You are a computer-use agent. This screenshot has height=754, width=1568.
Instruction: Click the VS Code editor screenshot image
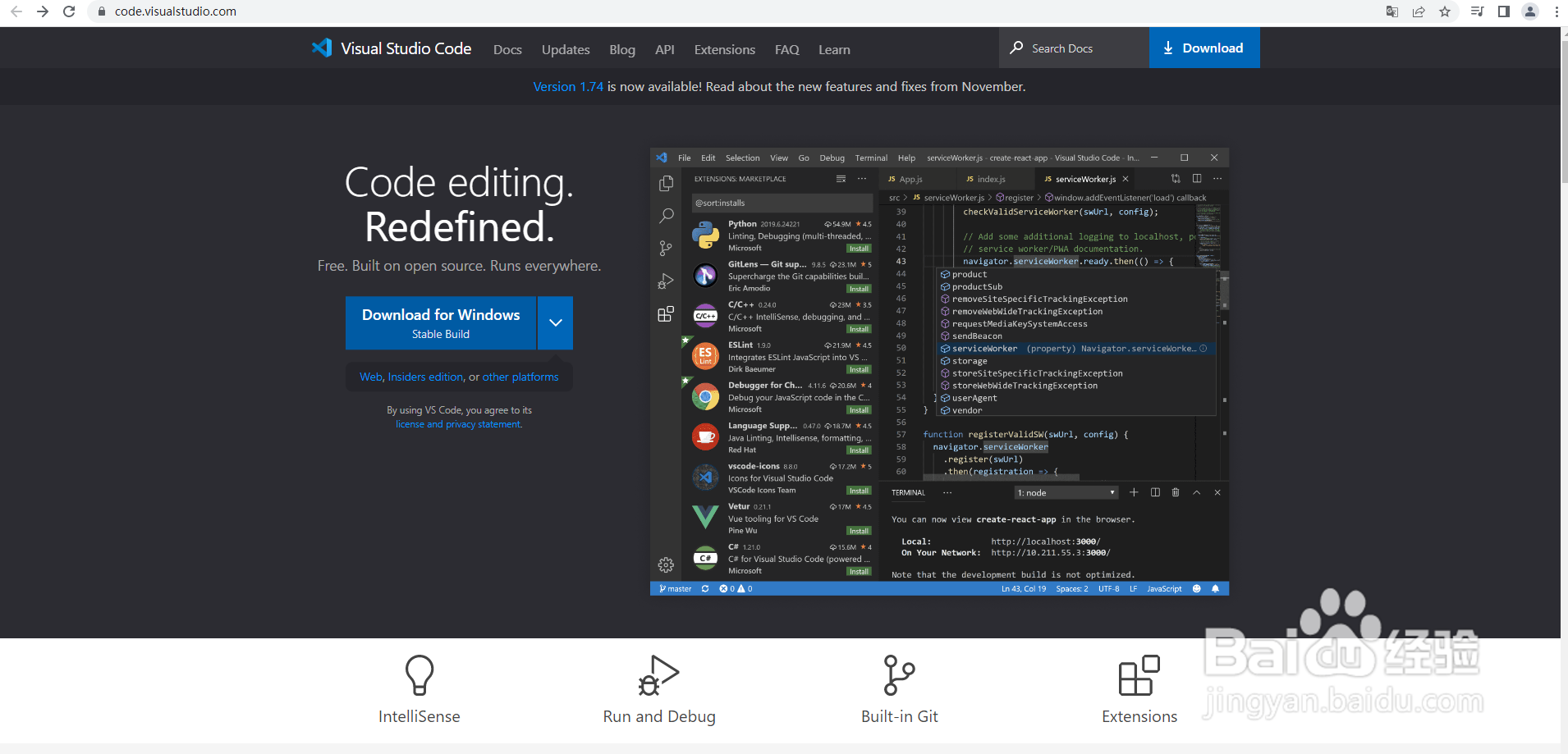pos(939,372)
